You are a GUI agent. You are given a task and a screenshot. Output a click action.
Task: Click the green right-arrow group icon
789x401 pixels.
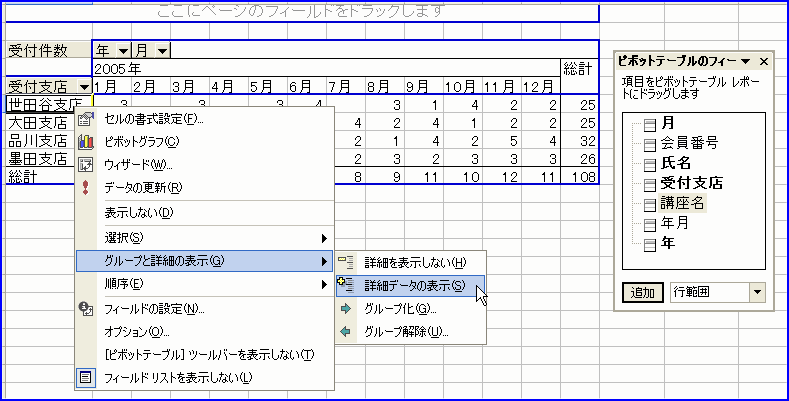pos(346,309)
